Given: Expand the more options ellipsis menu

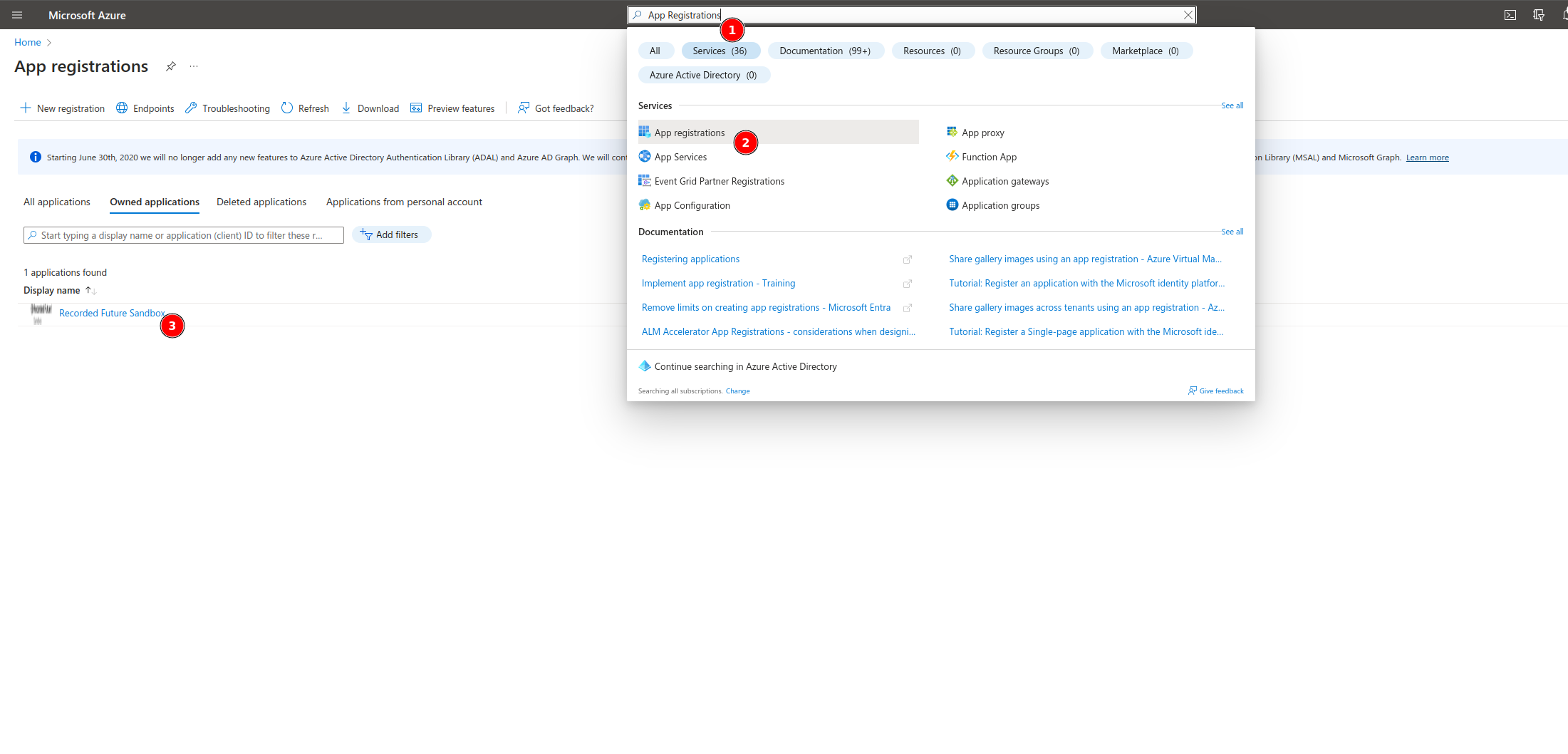Looking at the screenshot, I should [194, 66].
